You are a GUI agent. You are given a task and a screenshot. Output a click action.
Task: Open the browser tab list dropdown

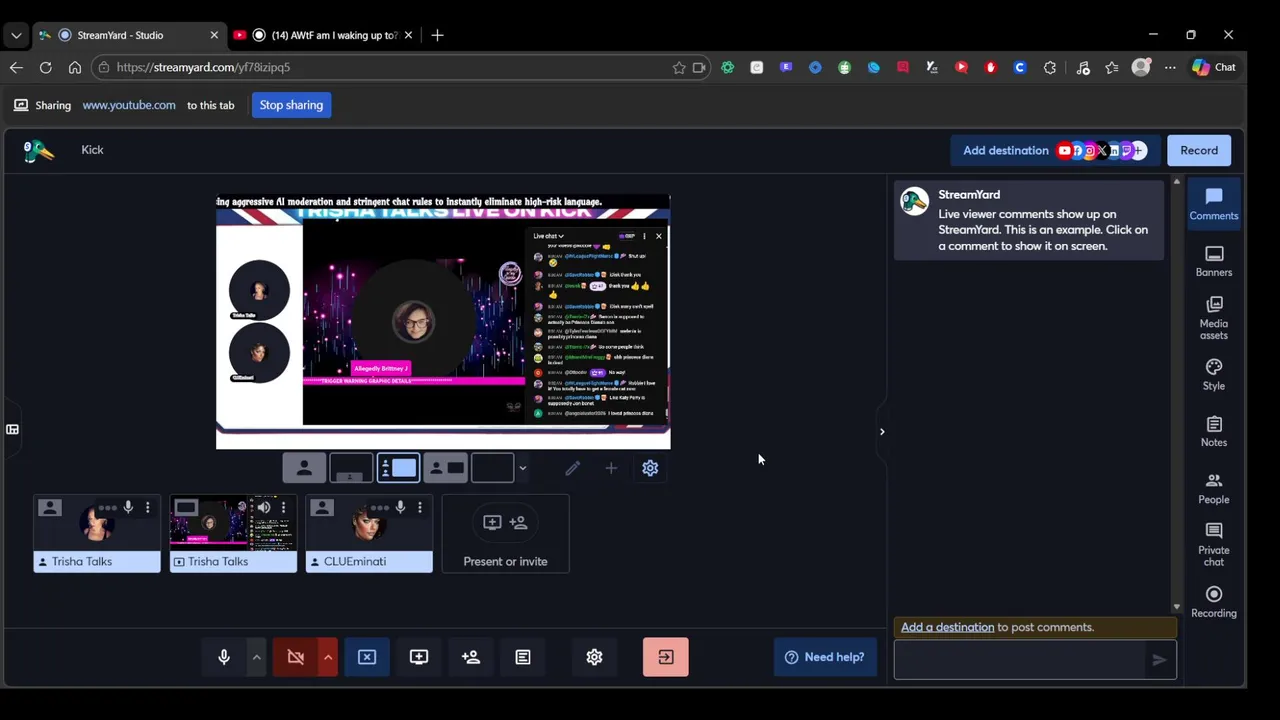click(x=16, y=35)
